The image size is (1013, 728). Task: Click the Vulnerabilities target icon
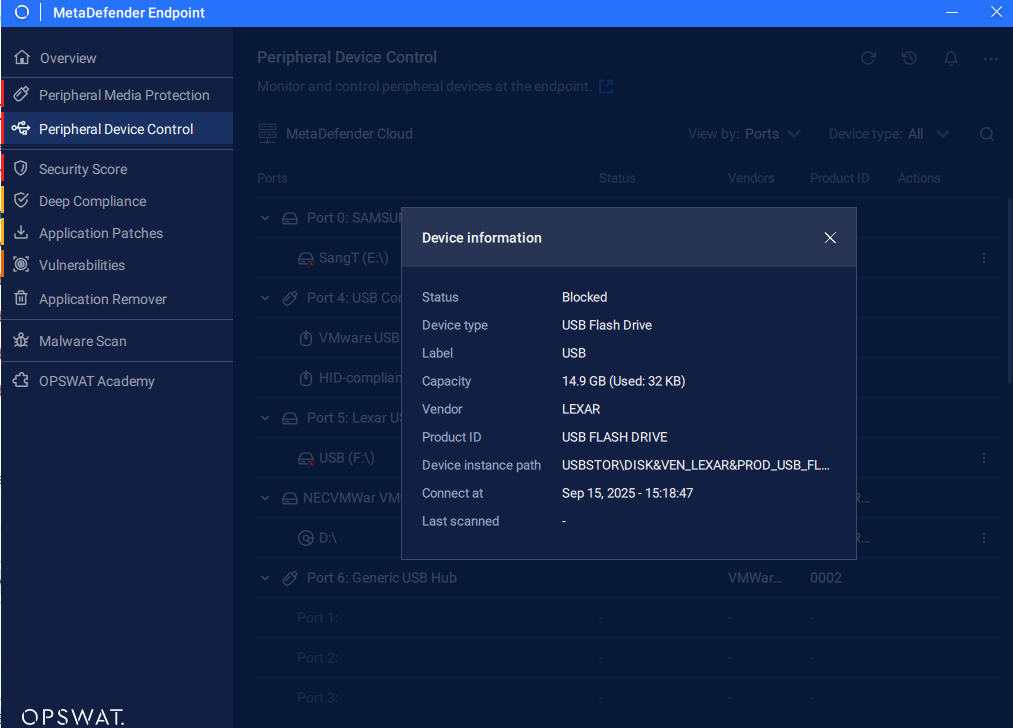(x=21, y=264)
